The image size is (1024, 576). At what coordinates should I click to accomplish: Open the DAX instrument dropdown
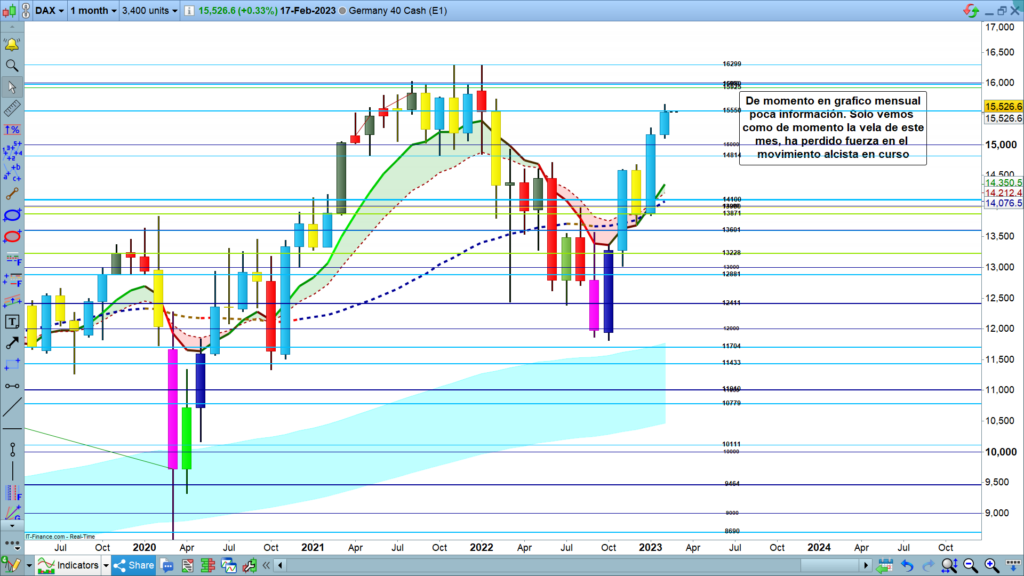[x=50, y=10]
